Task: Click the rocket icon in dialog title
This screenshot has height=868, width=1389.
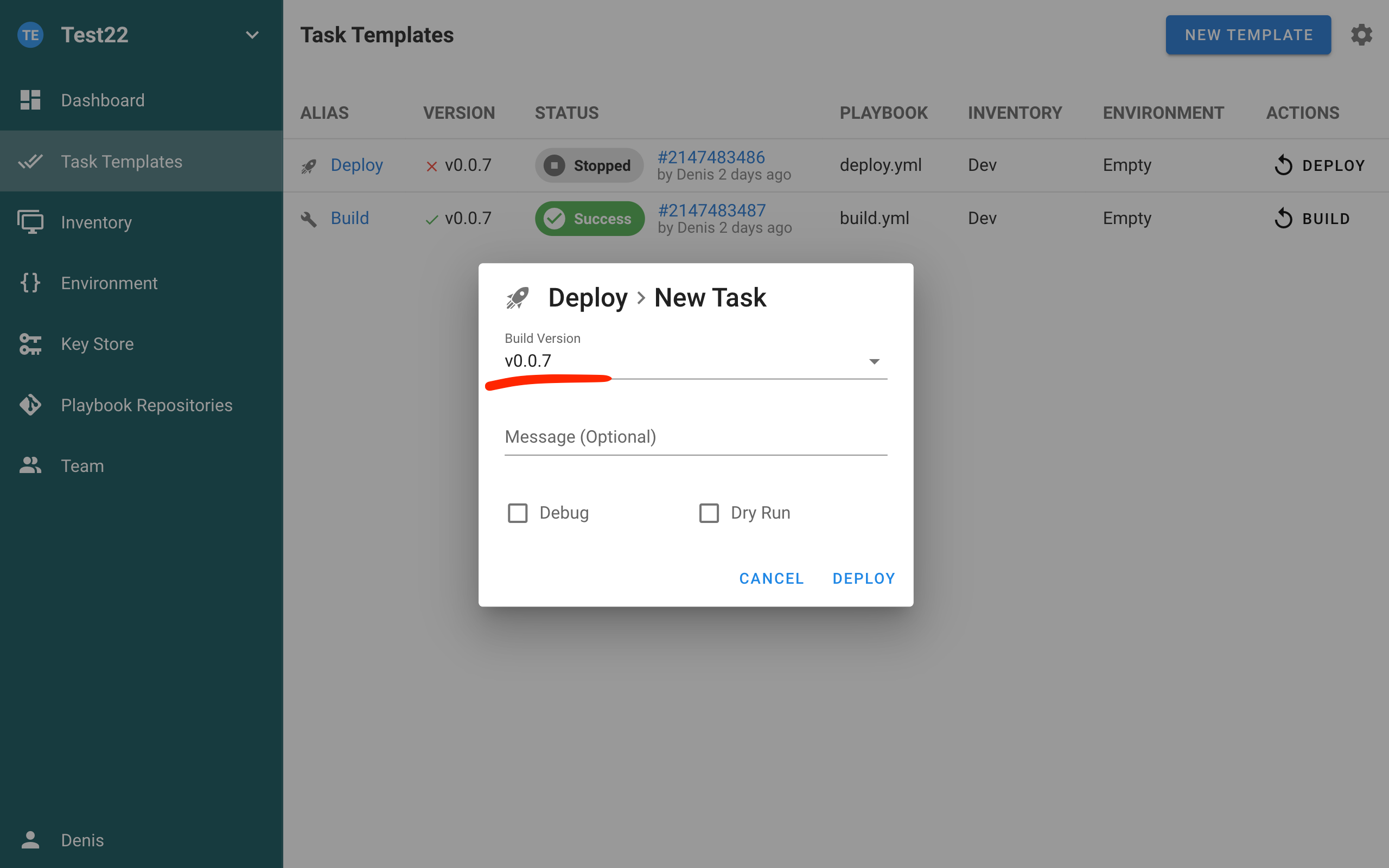Action: click(x=517, y=297)
